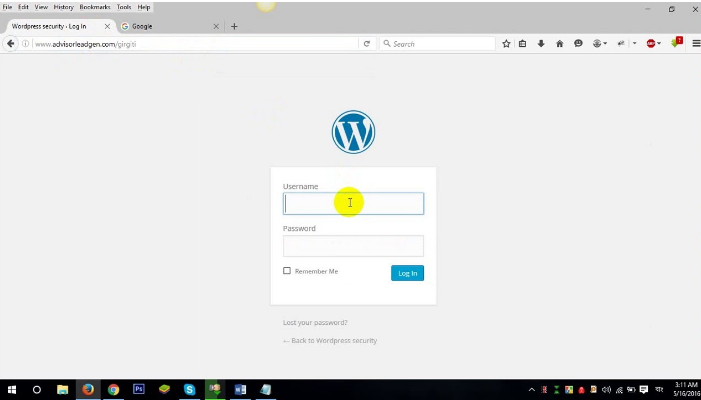
Task: Click the Lost your password link
Action: [315, 322]
